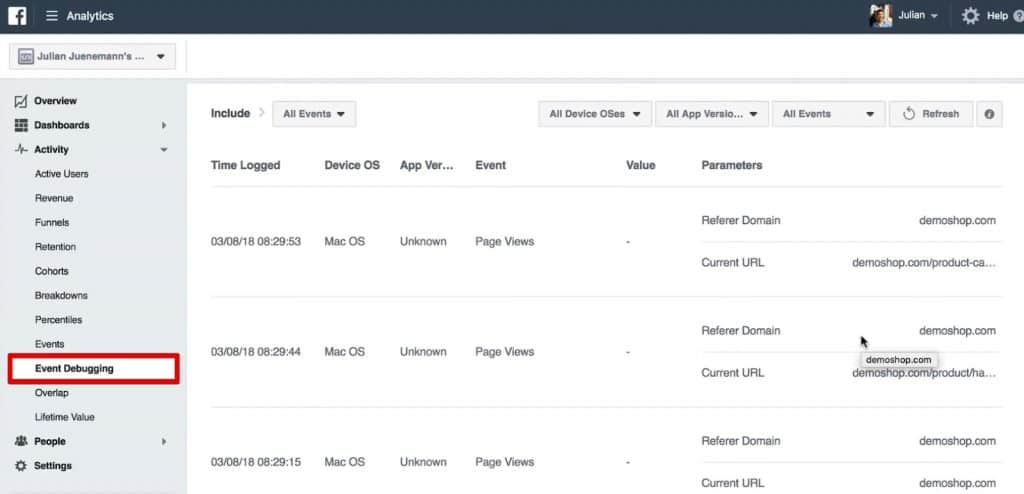Viewport: 1024px width, 494px height.
Task: Click the Refresh button
Action: coord(931,114)
